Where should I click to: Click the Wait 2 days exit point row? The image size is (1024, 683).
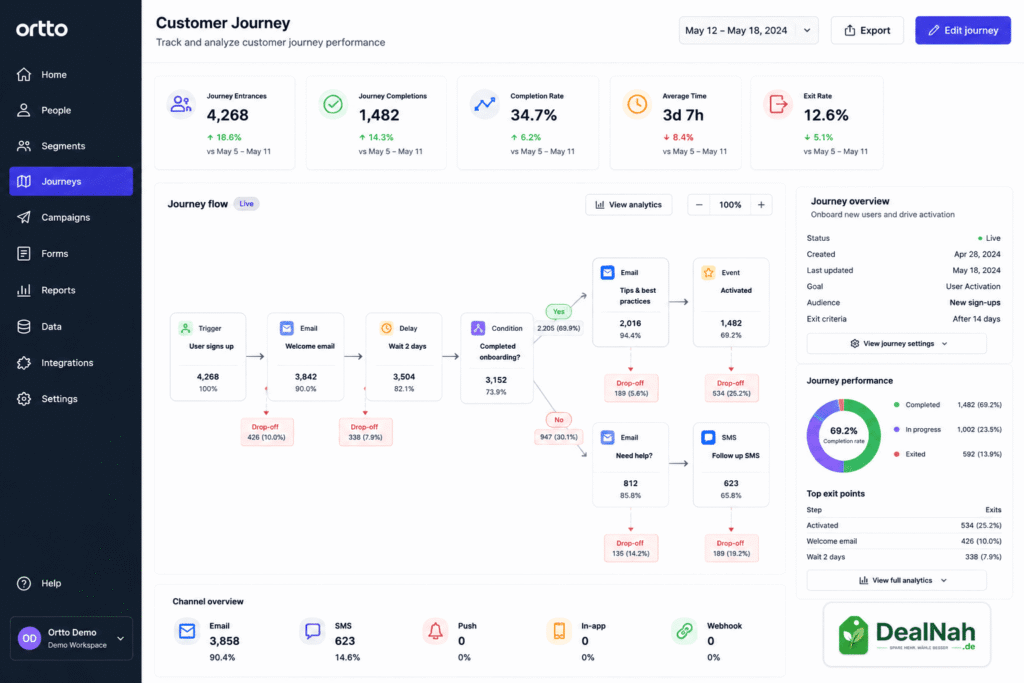pos(903,557)
